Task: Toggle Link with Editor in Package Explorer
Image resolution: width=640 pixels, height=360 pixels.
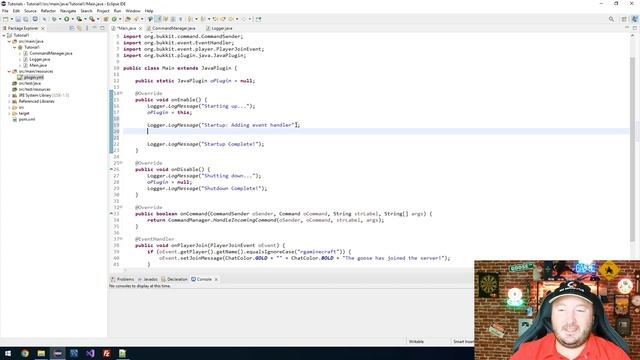Action: pyautogui.click(x=79, y=28)
